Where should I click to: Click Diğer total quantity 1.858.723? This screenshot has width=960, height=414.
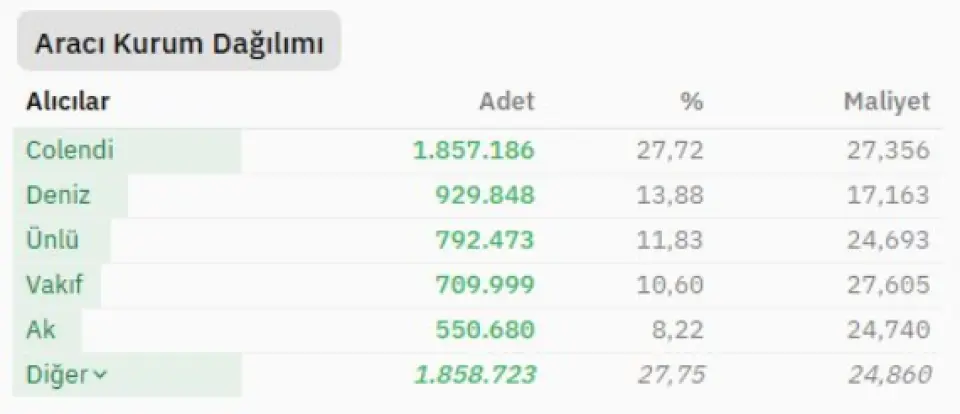point(474,376)
